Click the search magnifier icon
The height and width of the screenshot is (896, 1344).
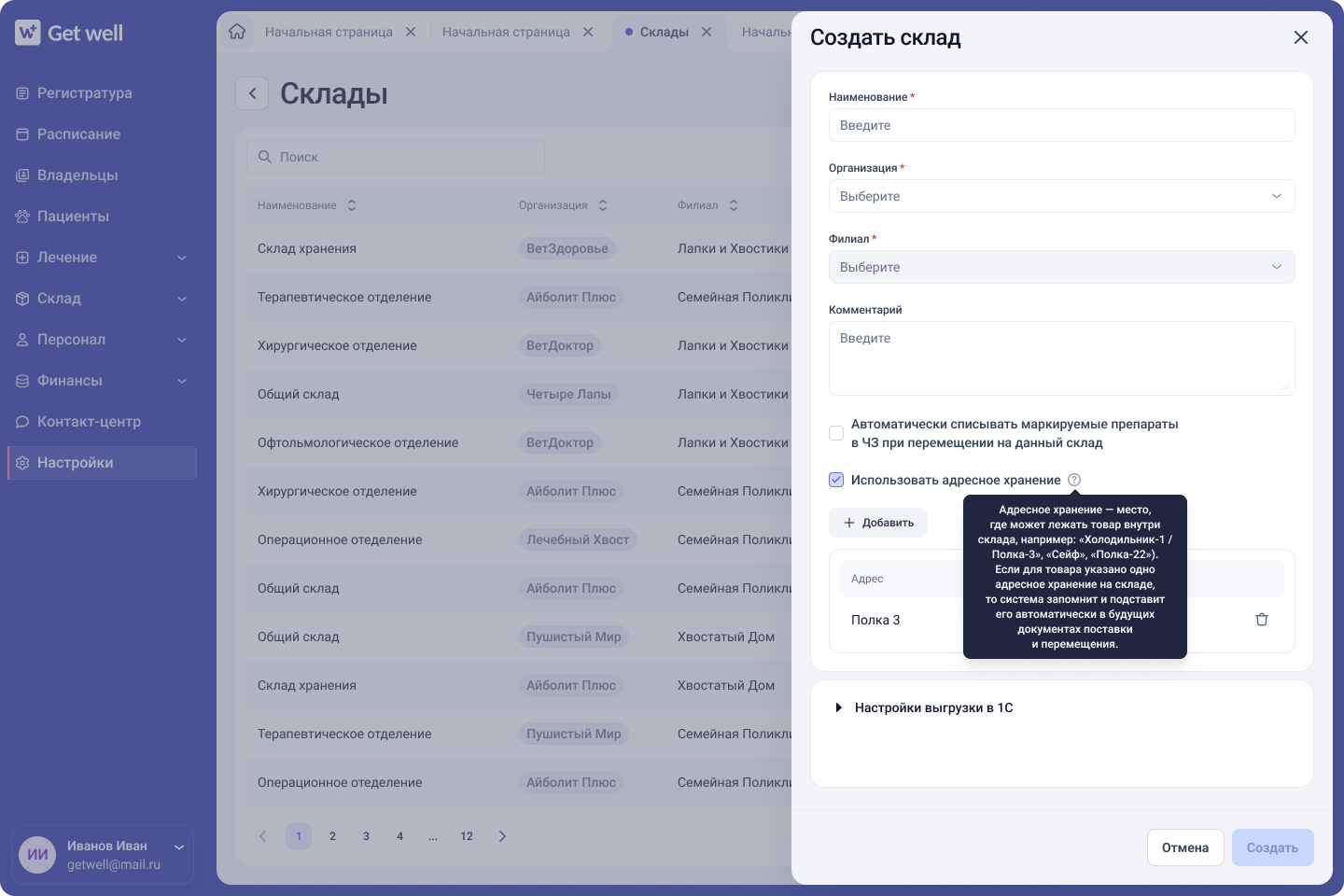pyautogui.click(x=265, y=157)
